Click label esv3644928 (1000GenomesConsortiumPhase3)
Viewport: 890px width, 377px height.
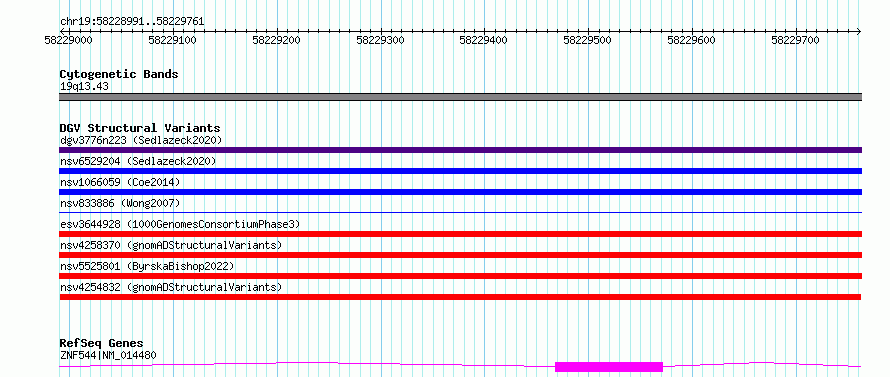180,224
